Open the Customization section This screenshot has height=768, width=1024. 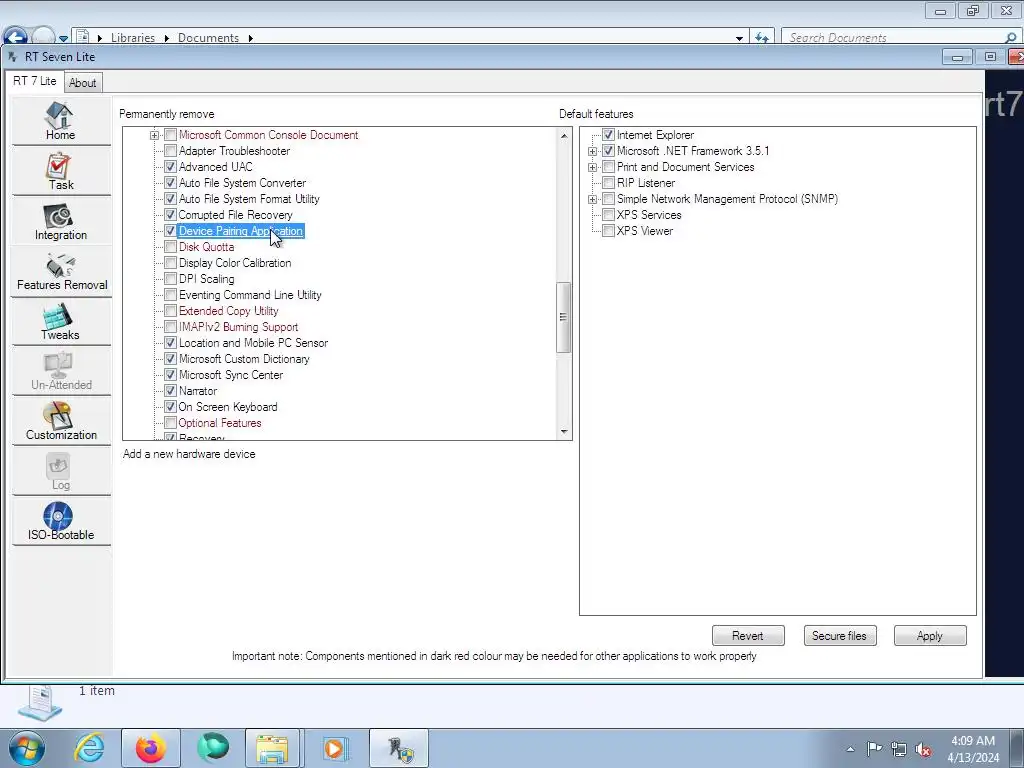click(x=61, y=421)
